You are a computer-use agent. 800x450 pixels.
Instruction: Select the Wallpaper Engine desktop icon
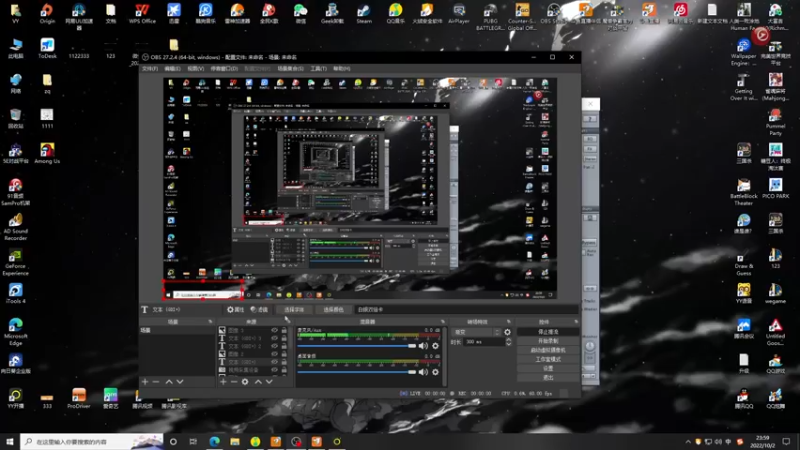click(743, 52)
